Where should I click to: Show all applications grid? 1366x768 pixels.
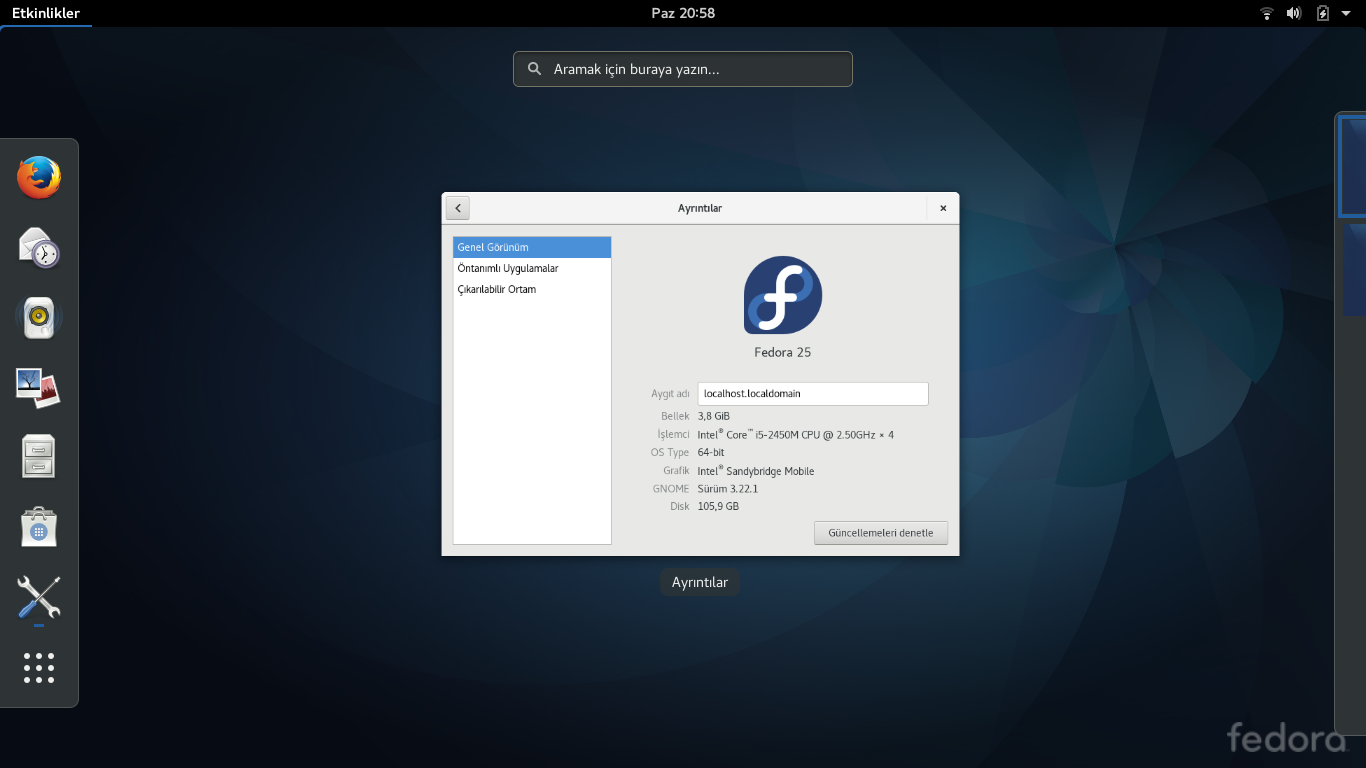[x=39, y=667]
